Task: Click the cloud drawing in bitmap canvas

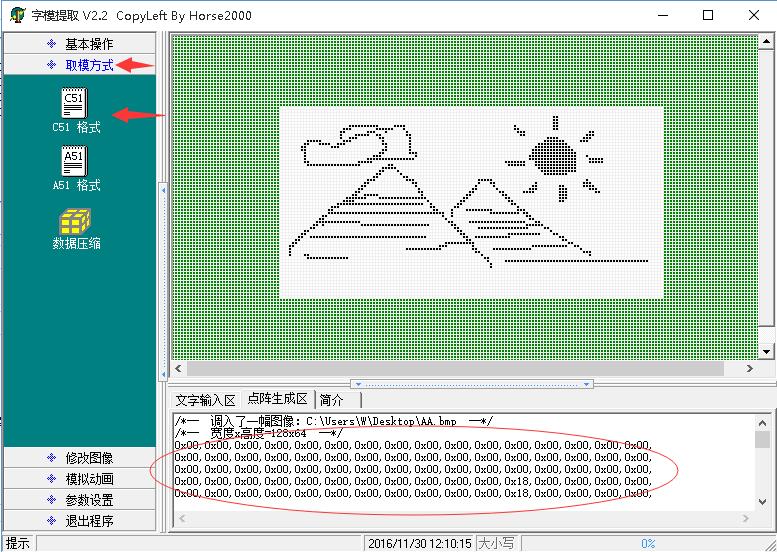Action: [x=359, y=145]
